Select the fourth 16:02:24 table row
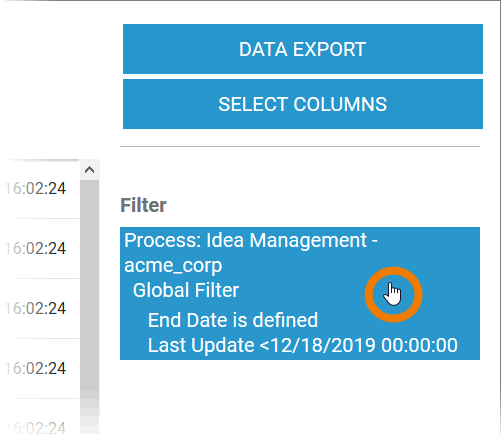The width and height of the screenshot is (501, 442). [x=40, y=368]
